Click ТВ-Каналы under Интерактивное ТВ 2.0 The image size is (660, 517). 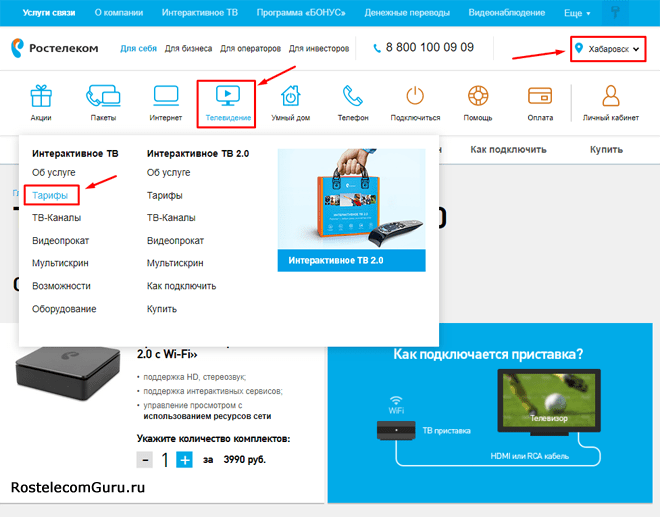171,217
